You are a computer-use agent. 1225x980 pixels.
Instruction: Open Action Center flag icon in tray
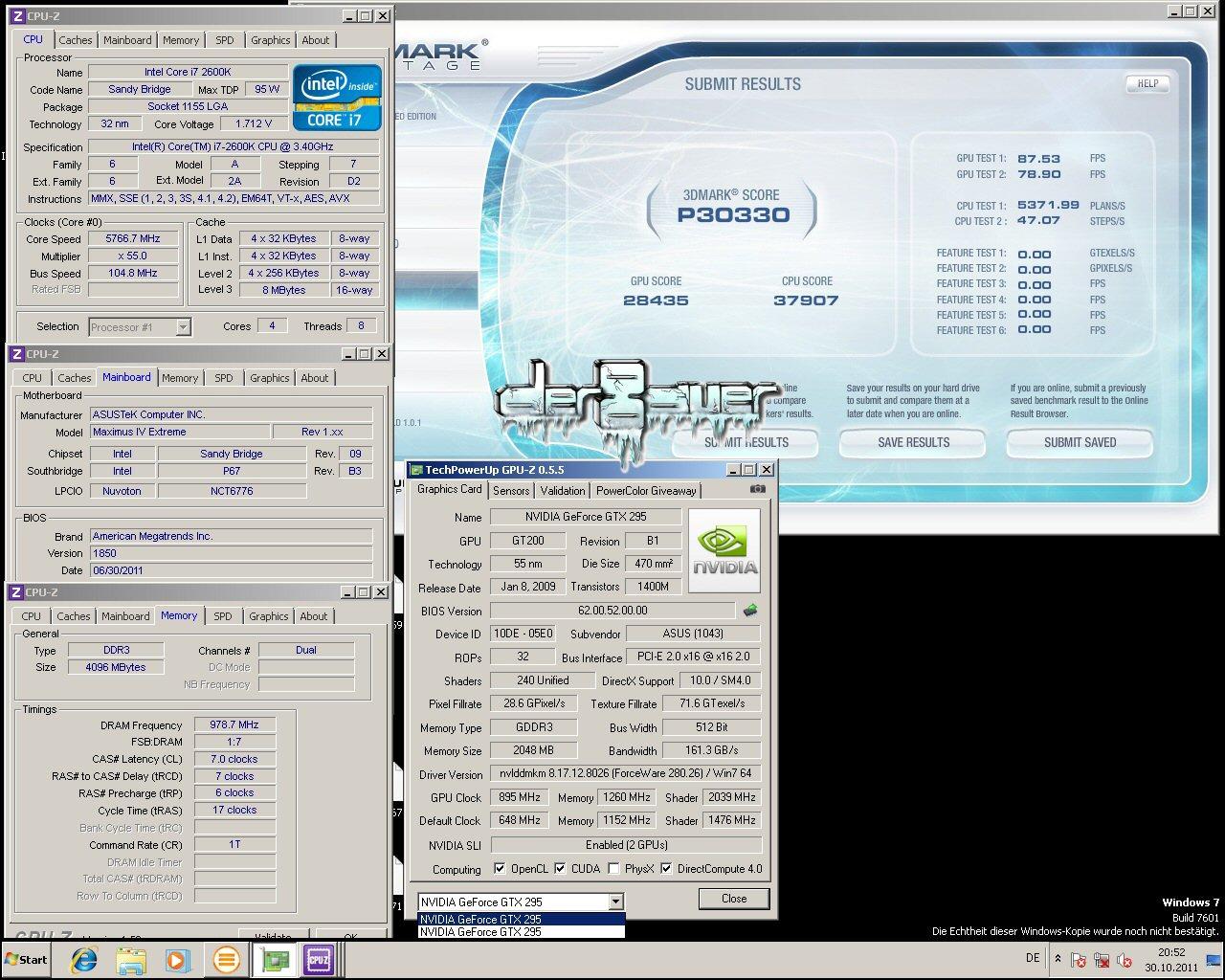pos(1078,960)
